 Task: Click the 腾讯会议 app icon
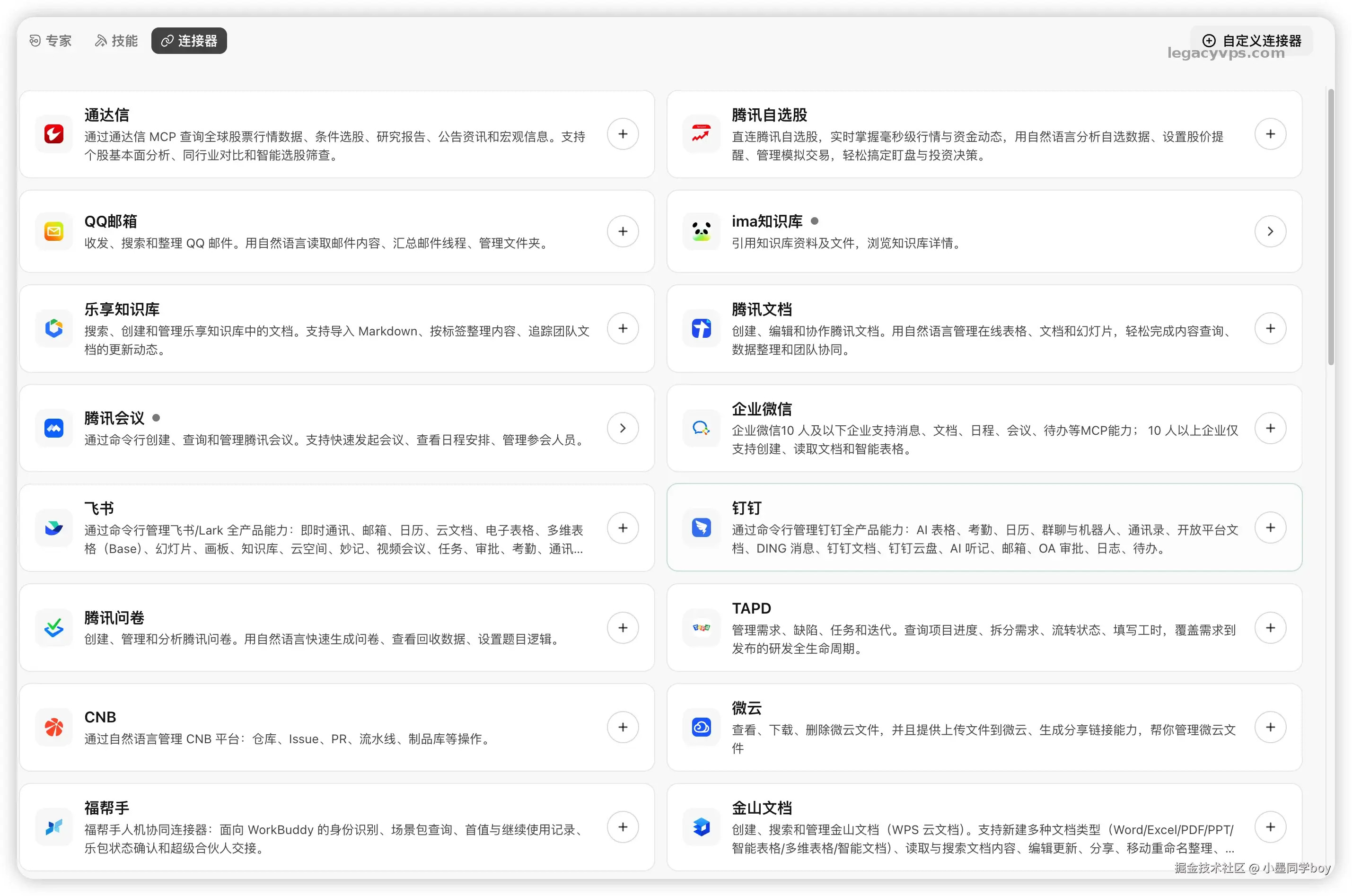point(54,428)
